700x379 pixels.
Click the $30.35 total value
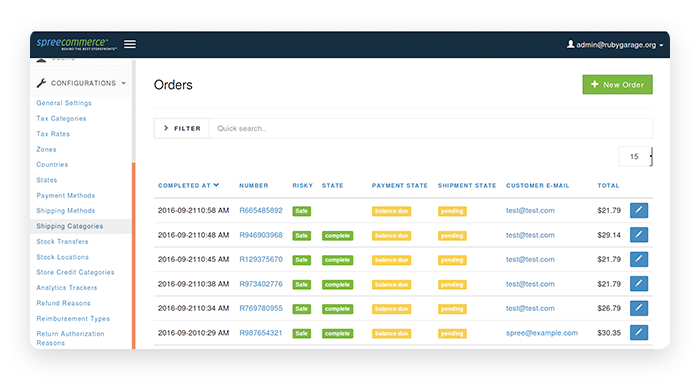(609, 333)
